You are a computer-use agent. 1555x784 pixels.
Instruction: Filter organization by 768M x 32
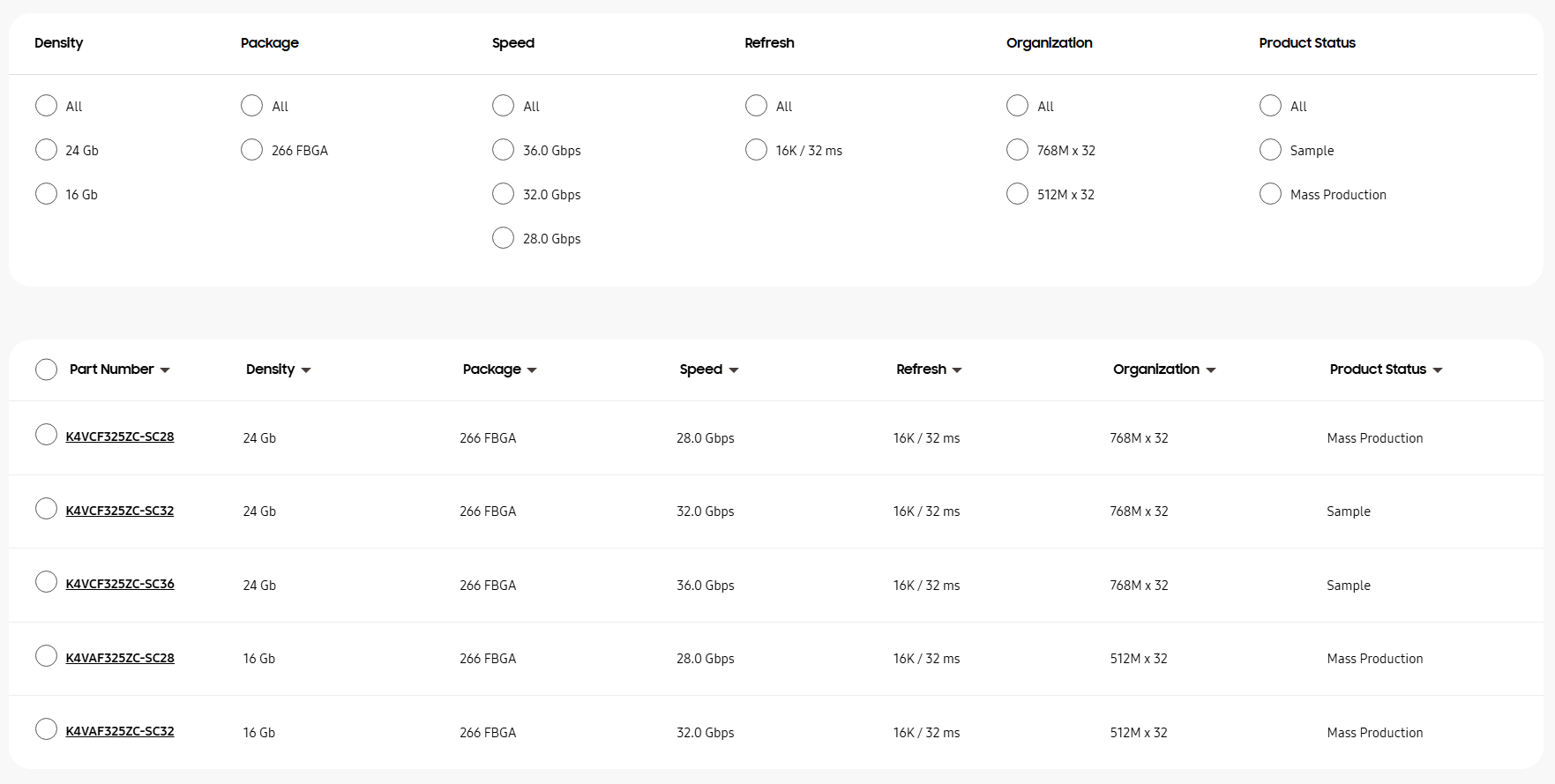(1017, 150)
